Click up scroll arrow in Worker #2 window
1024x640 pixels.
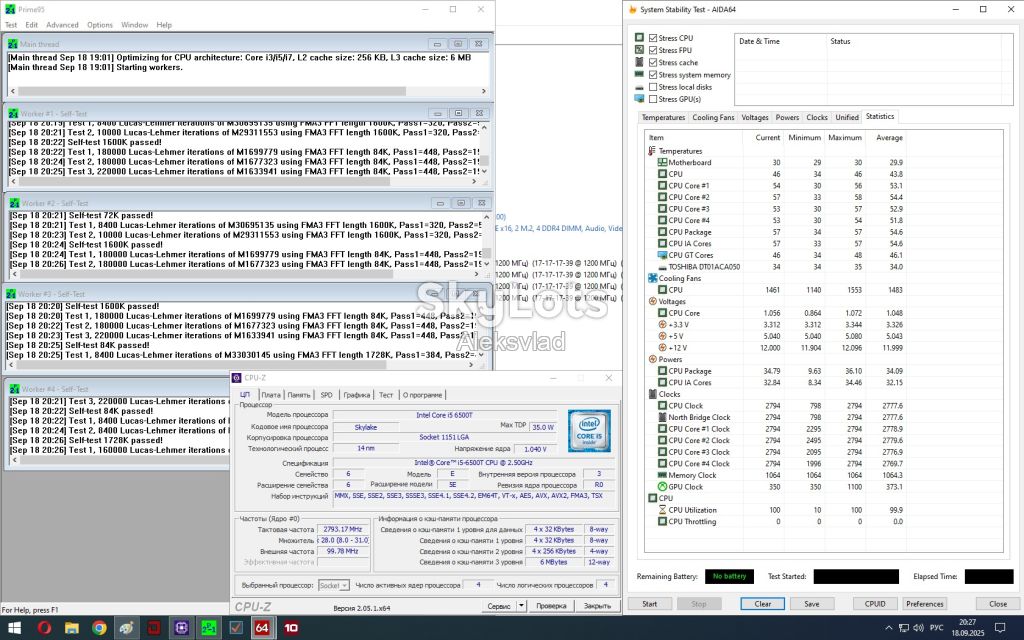click(486, 216)
